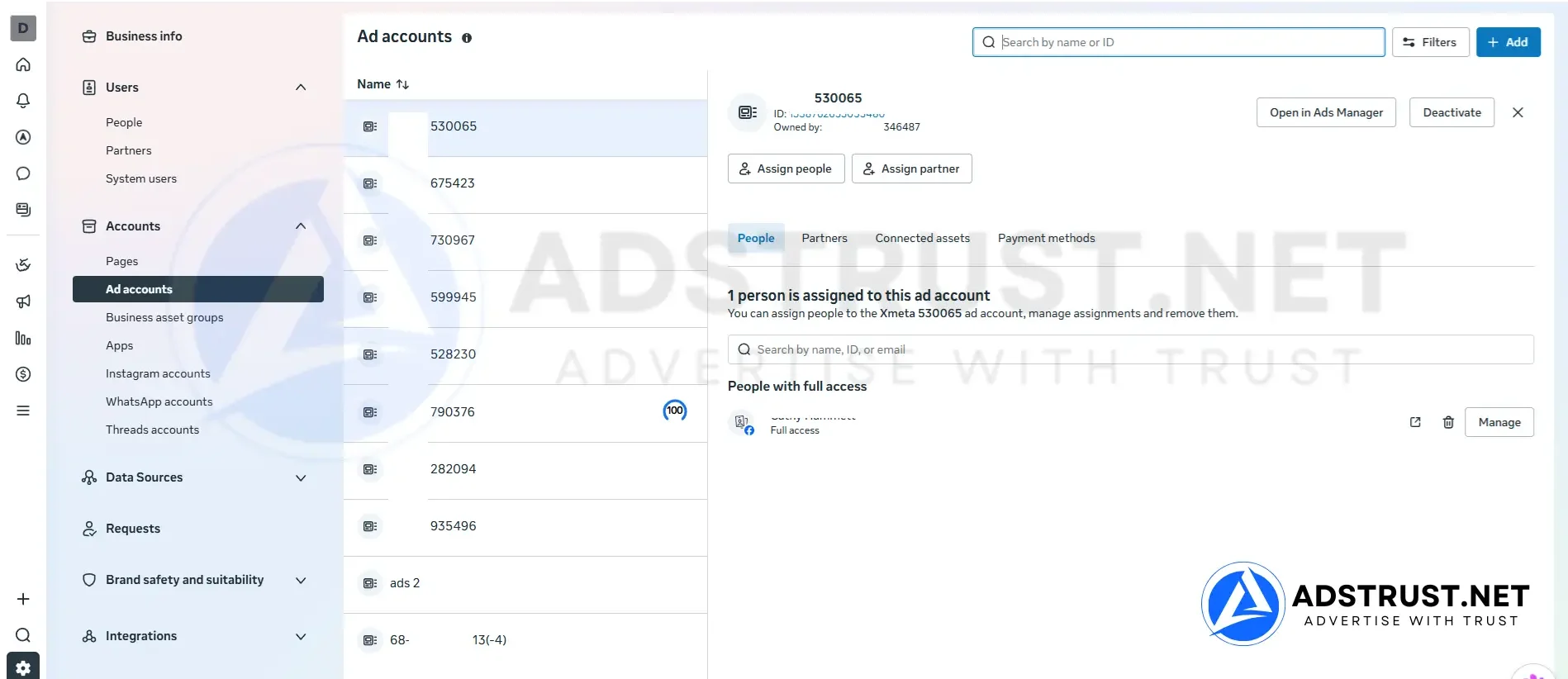Focus the Search by name or ID field

tap(1179, 42)
